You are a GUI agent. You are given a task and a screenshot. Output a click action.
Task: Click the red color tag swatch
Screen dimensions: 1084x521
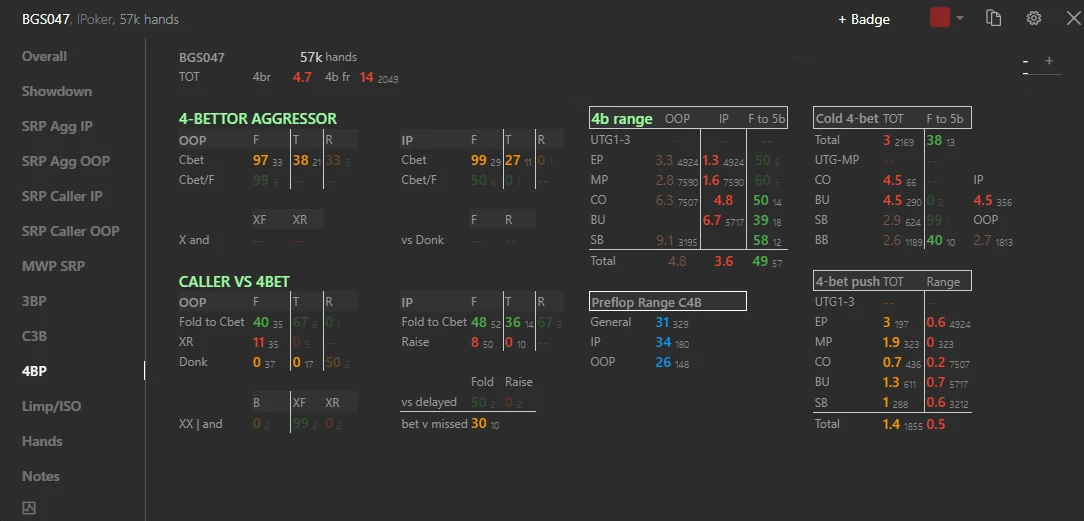pyautogui.click(x=940, y=19)
